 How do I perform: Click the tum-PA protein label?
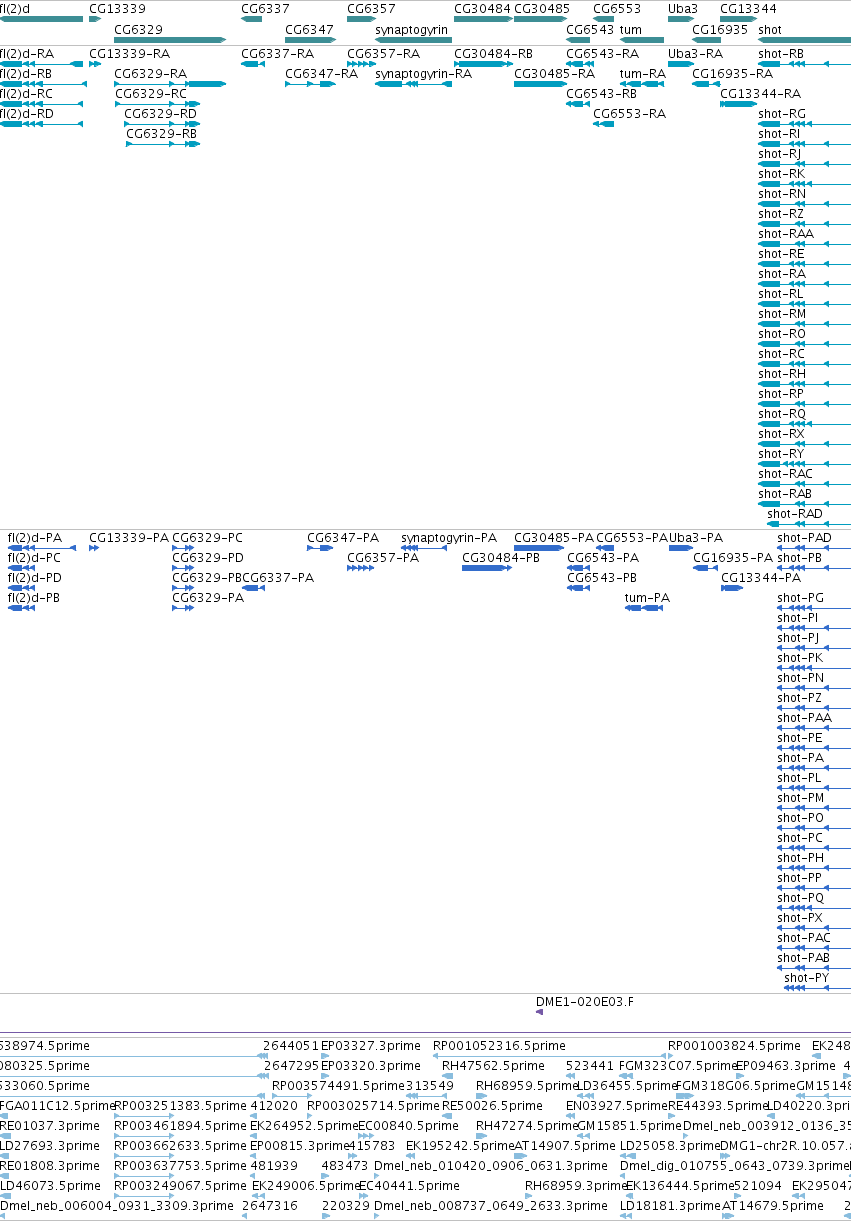point(647,597)
